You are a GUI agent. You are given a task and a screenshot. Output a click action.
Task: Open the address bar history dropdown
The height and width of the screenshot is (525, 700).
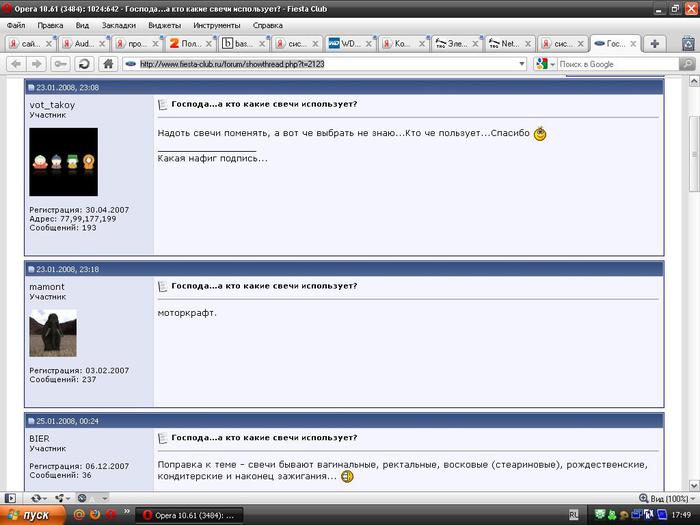click(522, 64)
